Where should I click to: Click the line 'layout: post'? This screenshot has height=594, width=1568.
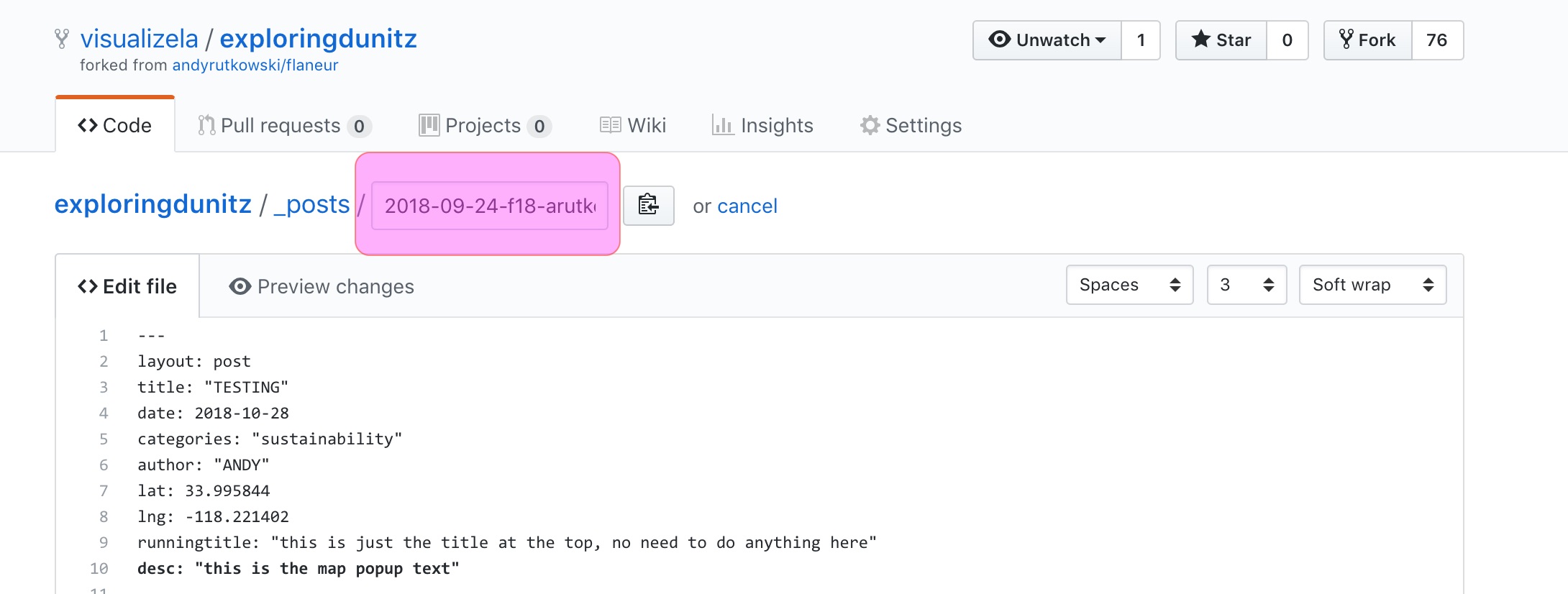194,361
